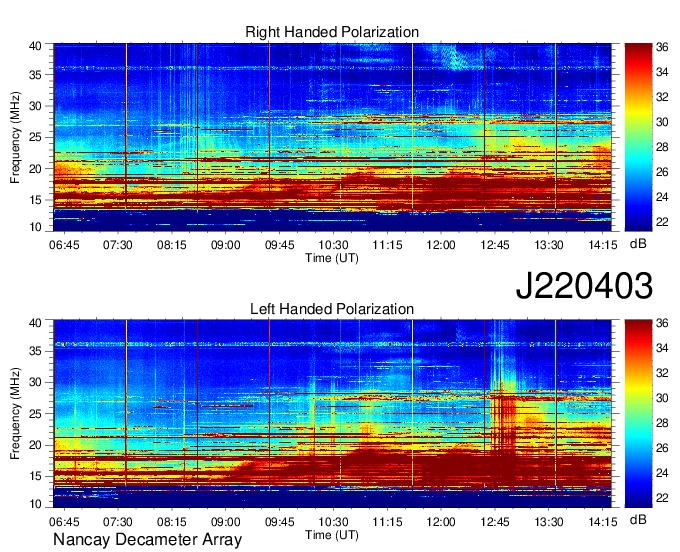This screenshot has width=680, height=552.
Task: Click the "15" frequency tick of Right Handed plot
Action: [x=35, y=200]
